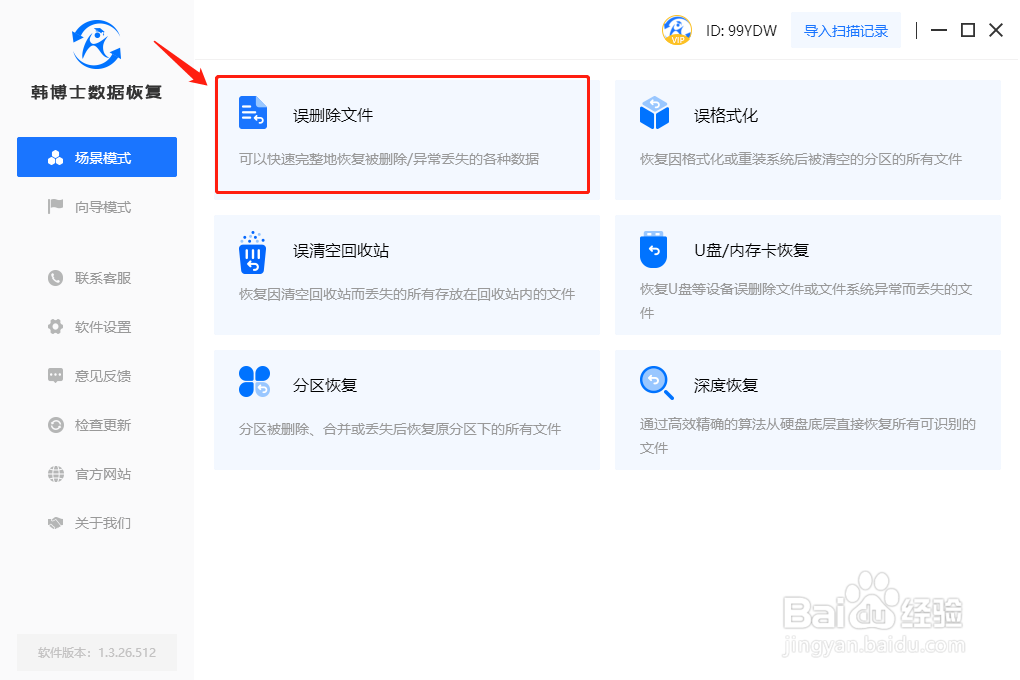The image size is (1020, 680).
Task: Select 检查更新 in the sidebar
Action: coord(90,425)
